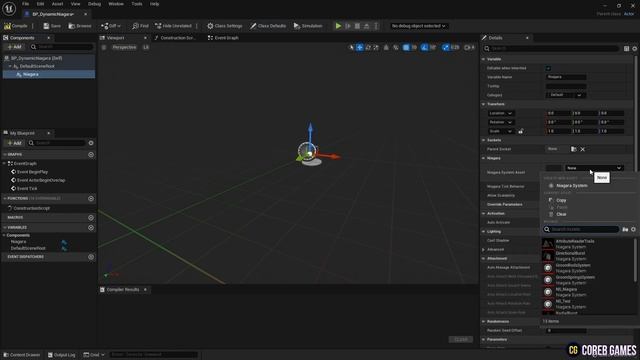Open the Details panel settings gear
Viewport: 640px width, 360px height.
[x=635, y=48]
